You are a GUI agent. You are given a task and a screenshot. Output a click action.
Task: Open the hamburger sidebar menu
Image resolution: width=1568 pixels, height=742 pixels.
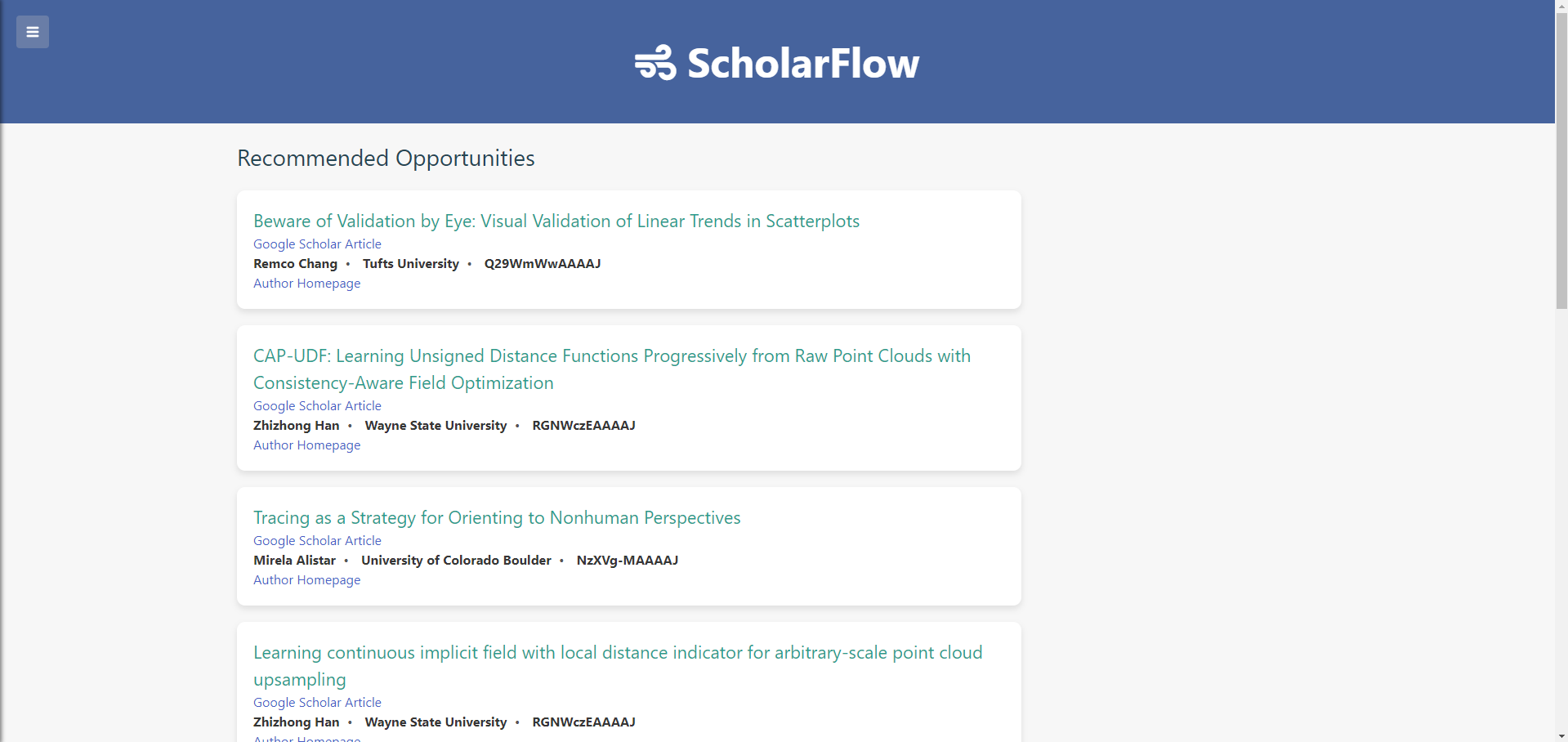33,32
